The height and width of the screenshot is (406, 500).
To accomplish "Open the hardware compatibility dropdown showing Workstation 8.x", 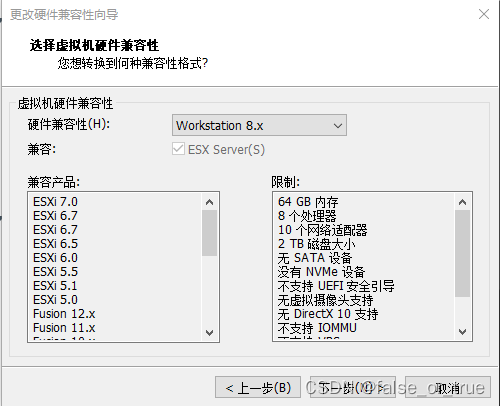I will point(259,125).
